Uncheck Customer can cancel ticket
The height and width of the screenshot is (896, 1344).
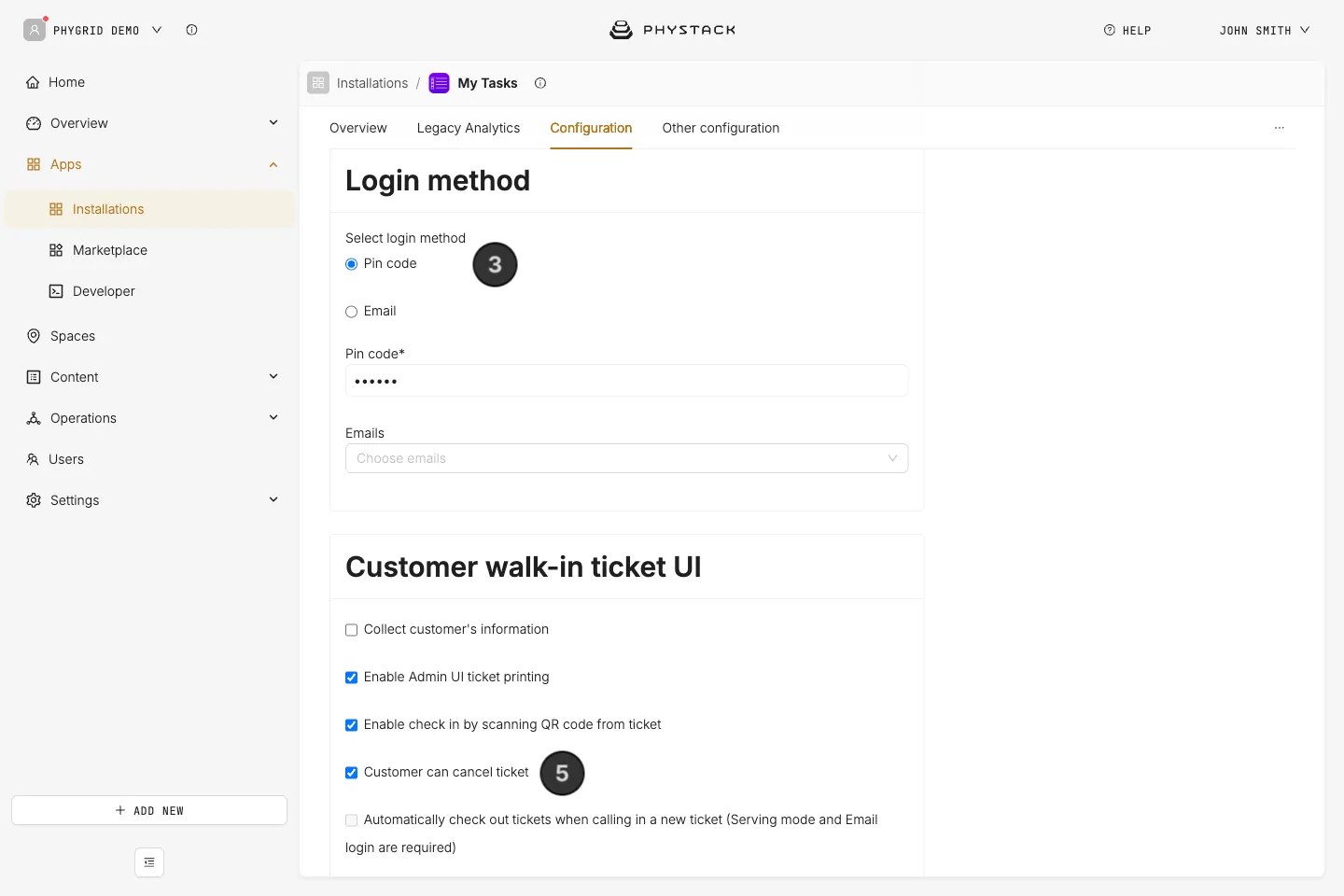pos(352,773)
